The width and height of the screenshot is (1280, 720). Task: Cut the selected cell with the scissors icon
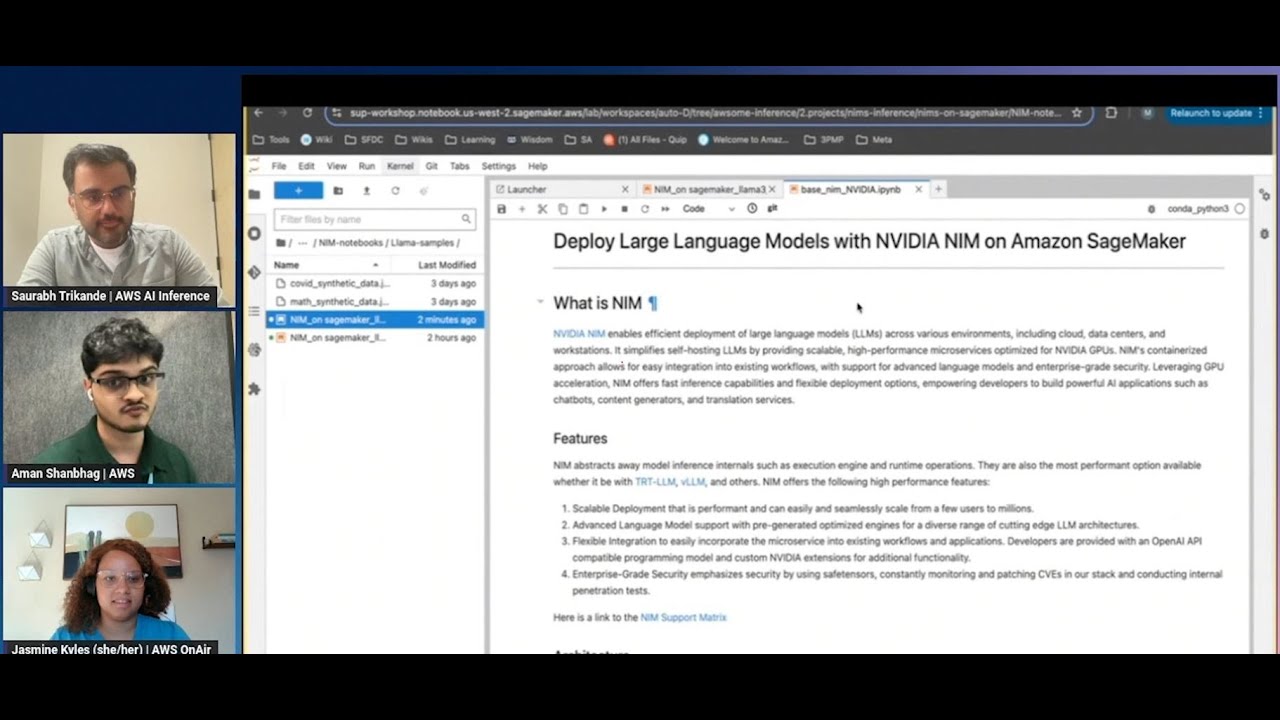[543, 209]
